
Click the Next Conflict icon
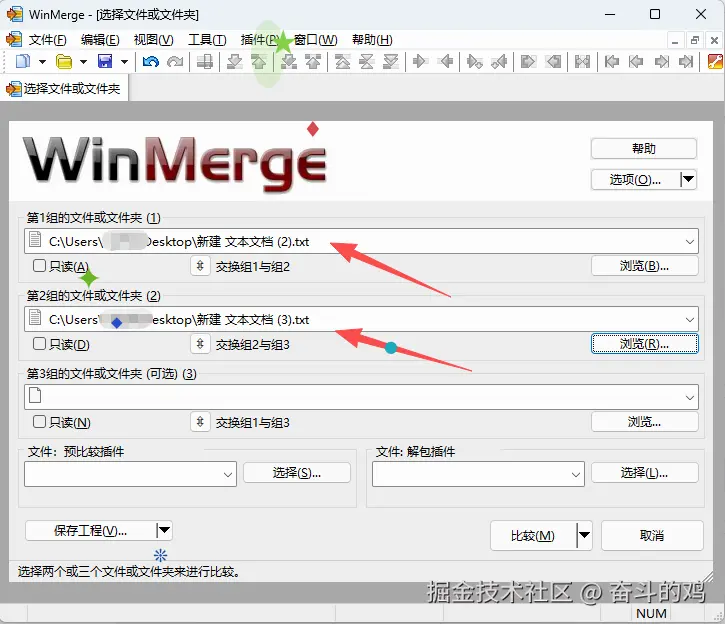point(289,61)
